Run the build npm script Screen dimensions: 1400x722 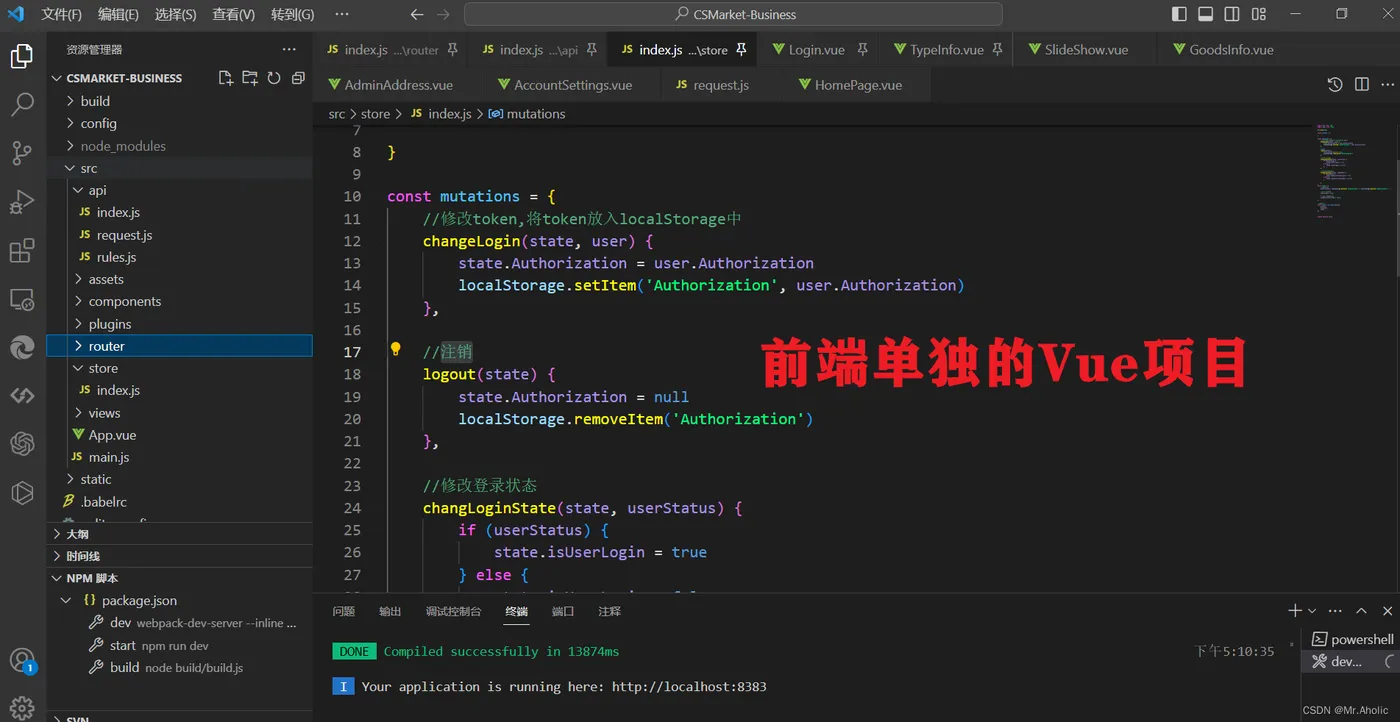pos(180,667)
